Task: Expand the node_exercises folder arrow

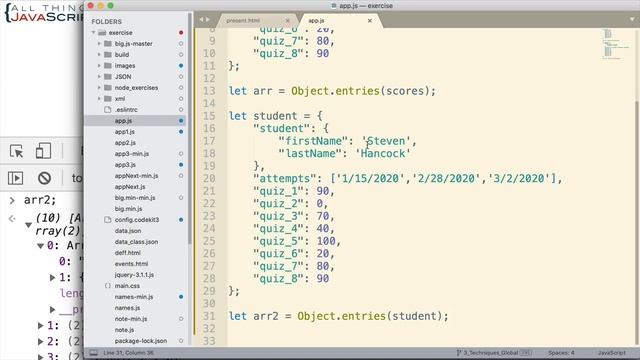Action: click(x=99, y=87)
